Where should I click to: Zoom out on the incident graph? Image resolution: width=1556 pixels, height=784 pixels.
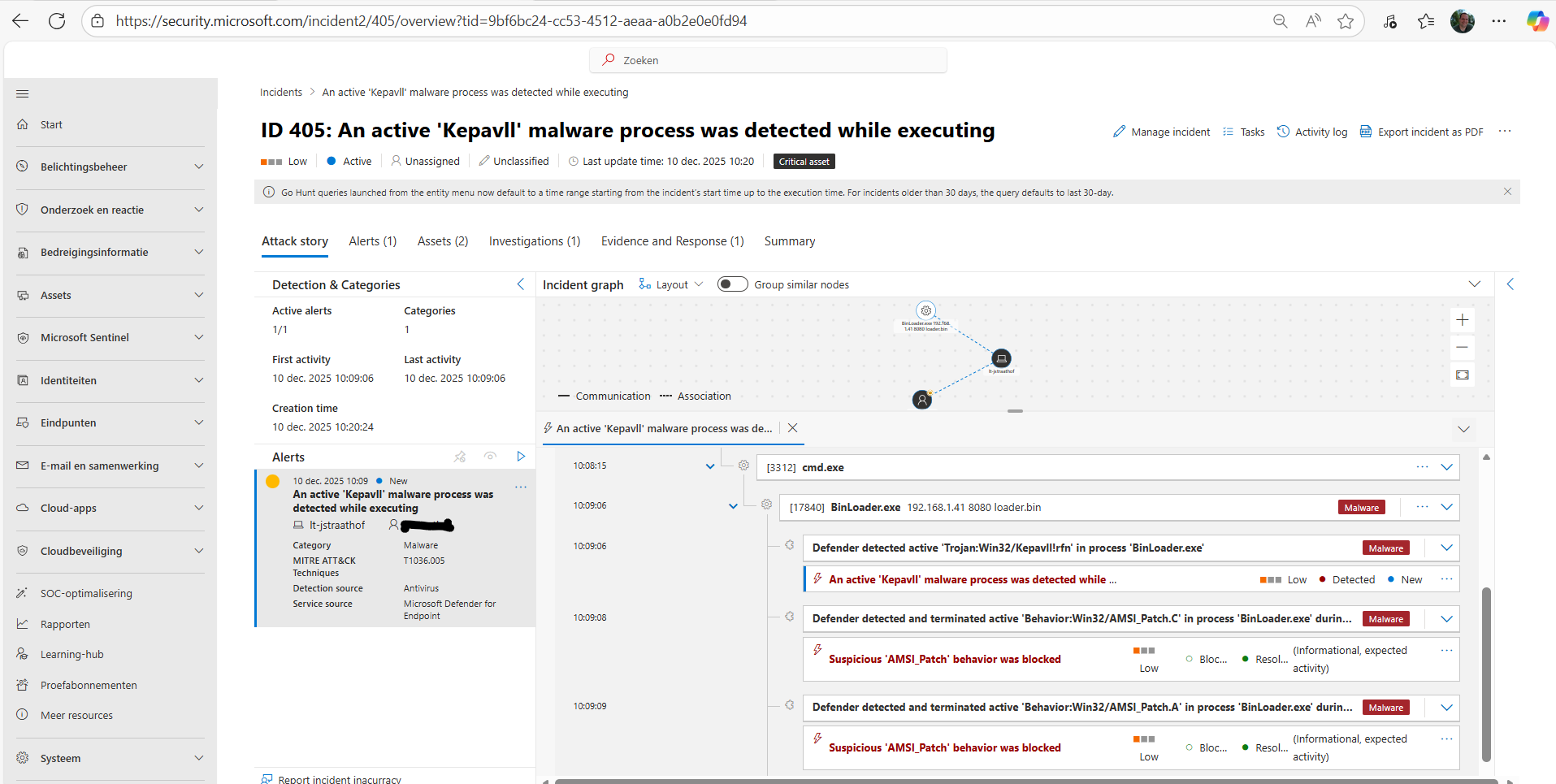click(1462, 348)
